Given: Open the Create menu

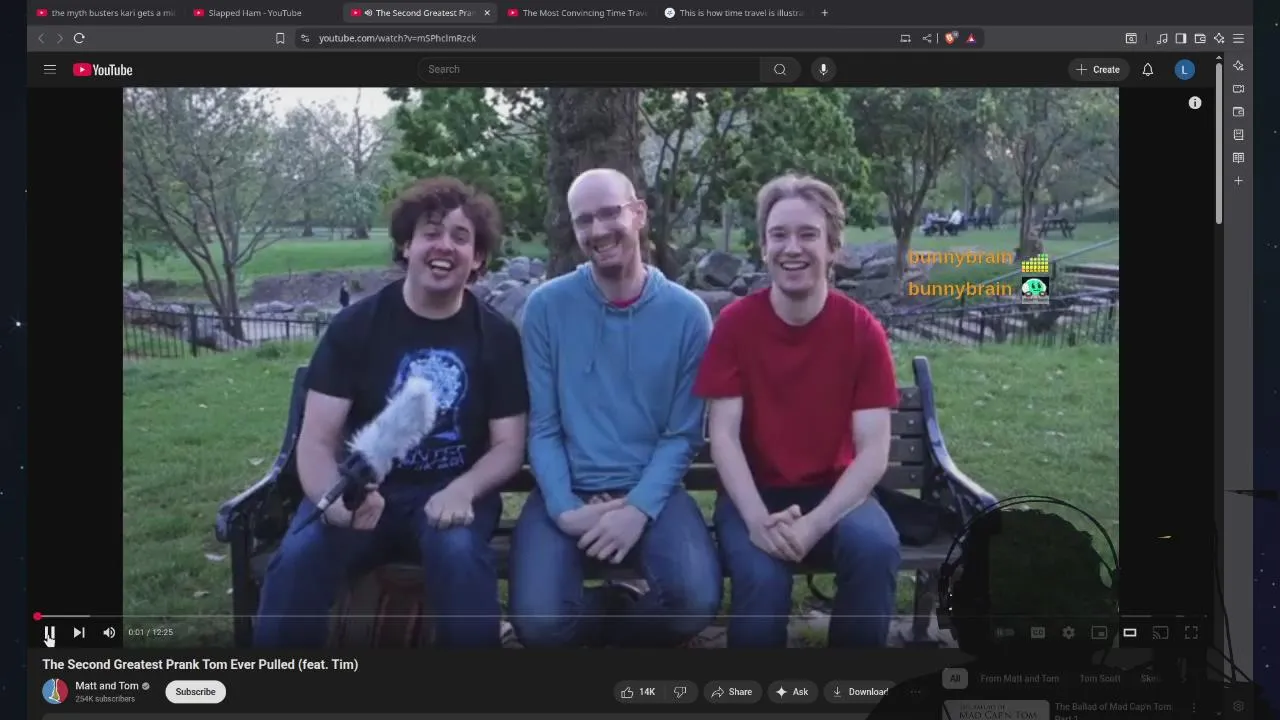Looking at the screenshot, I should click(x=1098, y=69).
